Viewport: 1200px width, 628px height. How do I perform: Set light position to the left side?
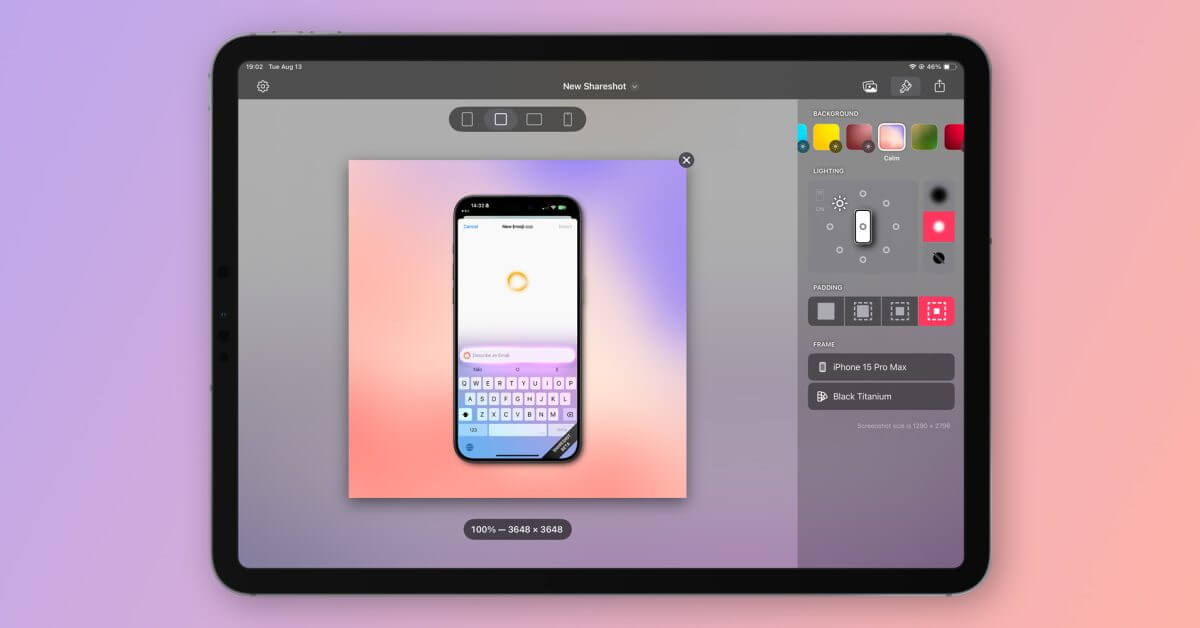(x=830, y=226)
